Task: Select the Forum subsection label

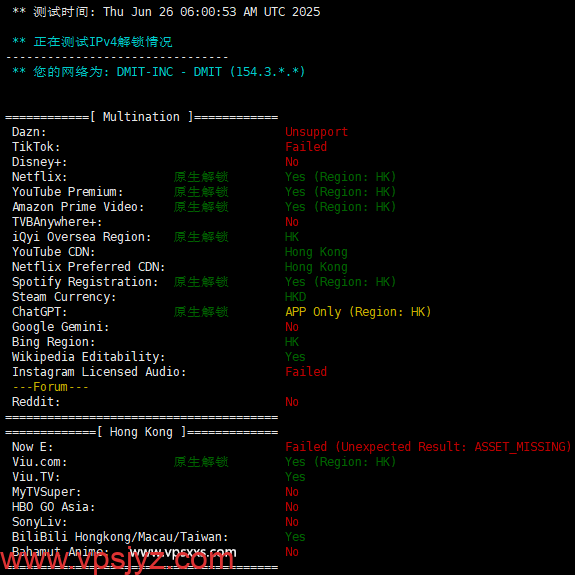Action: pos(50,387)
